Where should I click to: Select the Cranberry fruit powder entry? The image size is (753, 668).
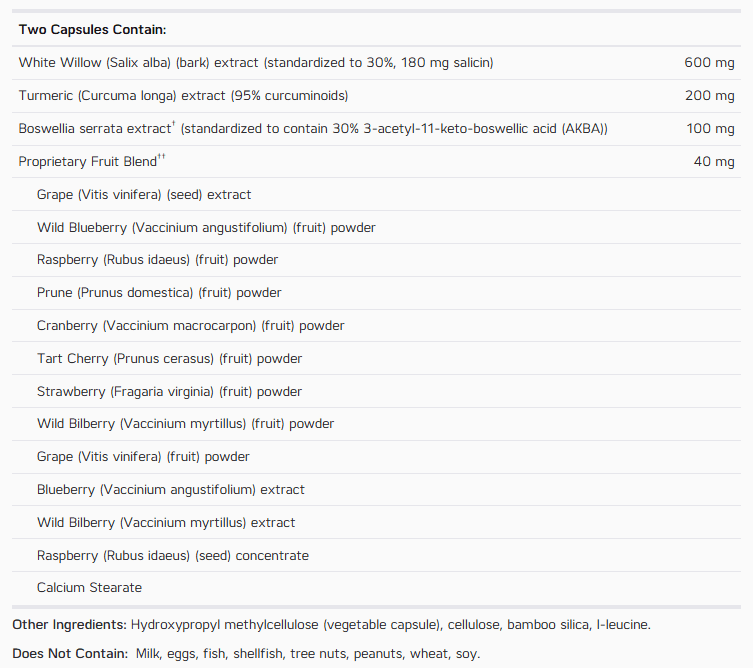tap(191, 326)
